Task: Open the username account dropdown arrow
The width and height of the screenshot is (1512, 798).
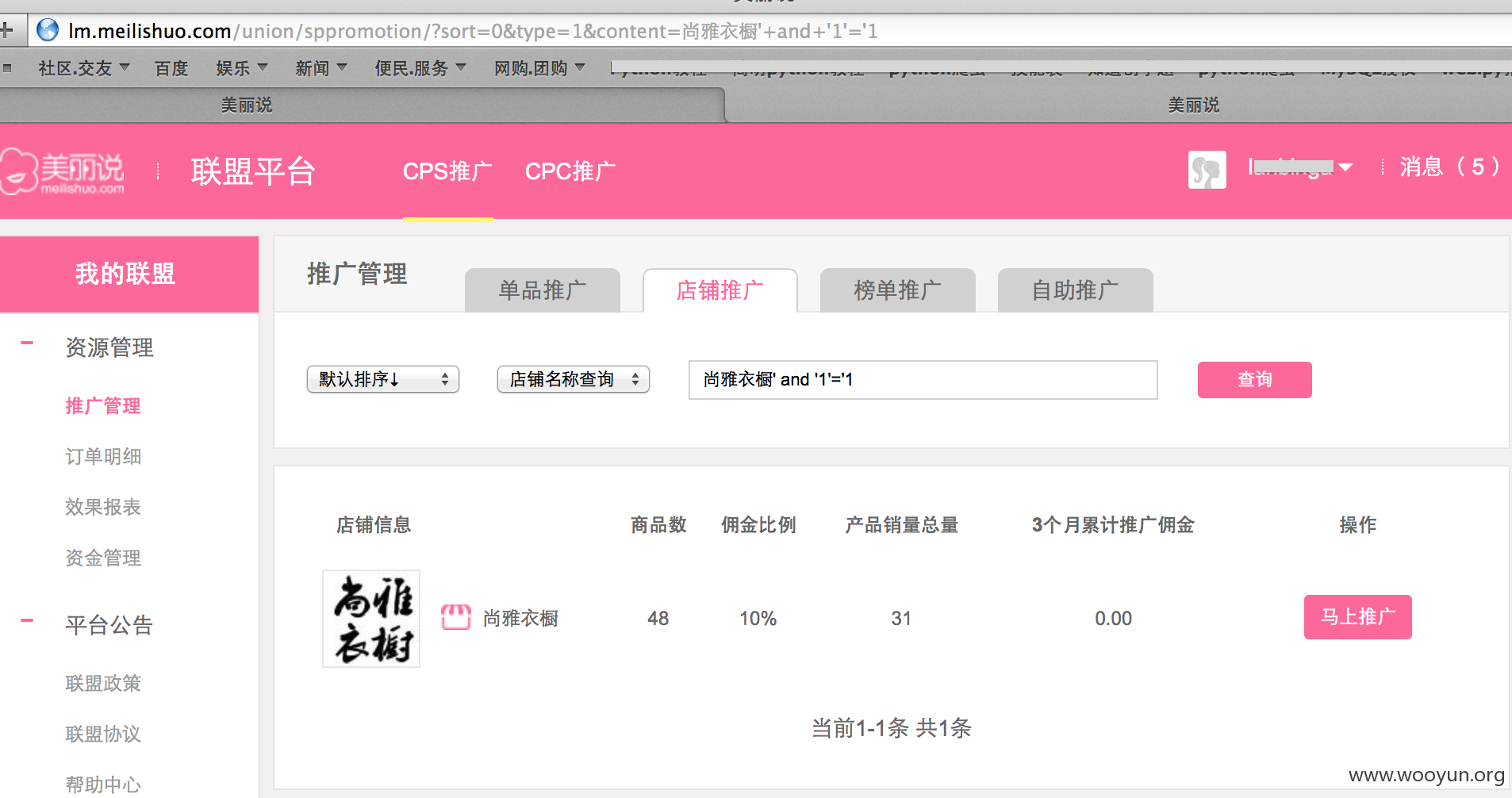Action: click(1345, 167)
